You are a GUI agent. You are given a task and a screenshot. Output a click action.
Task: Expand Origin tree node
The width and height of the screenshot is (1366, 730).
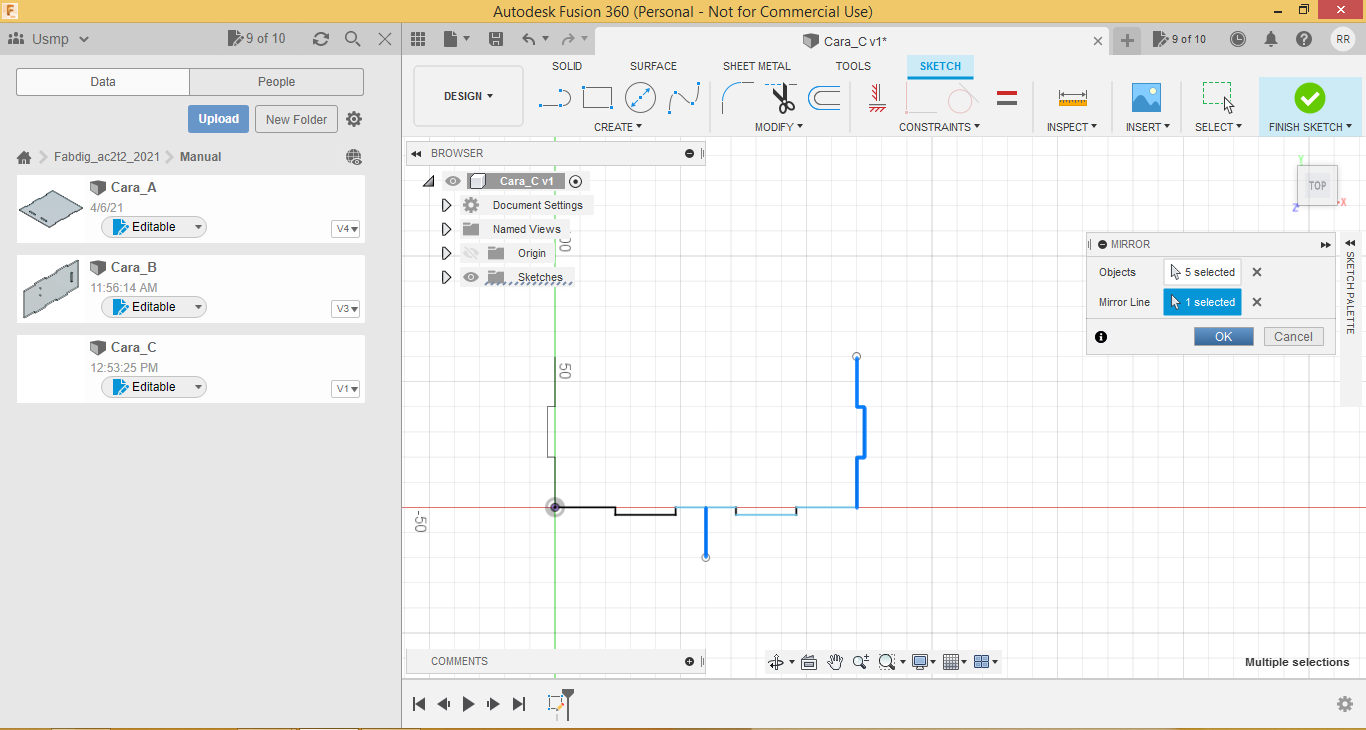pyautogui.click(x=446, y=253)
